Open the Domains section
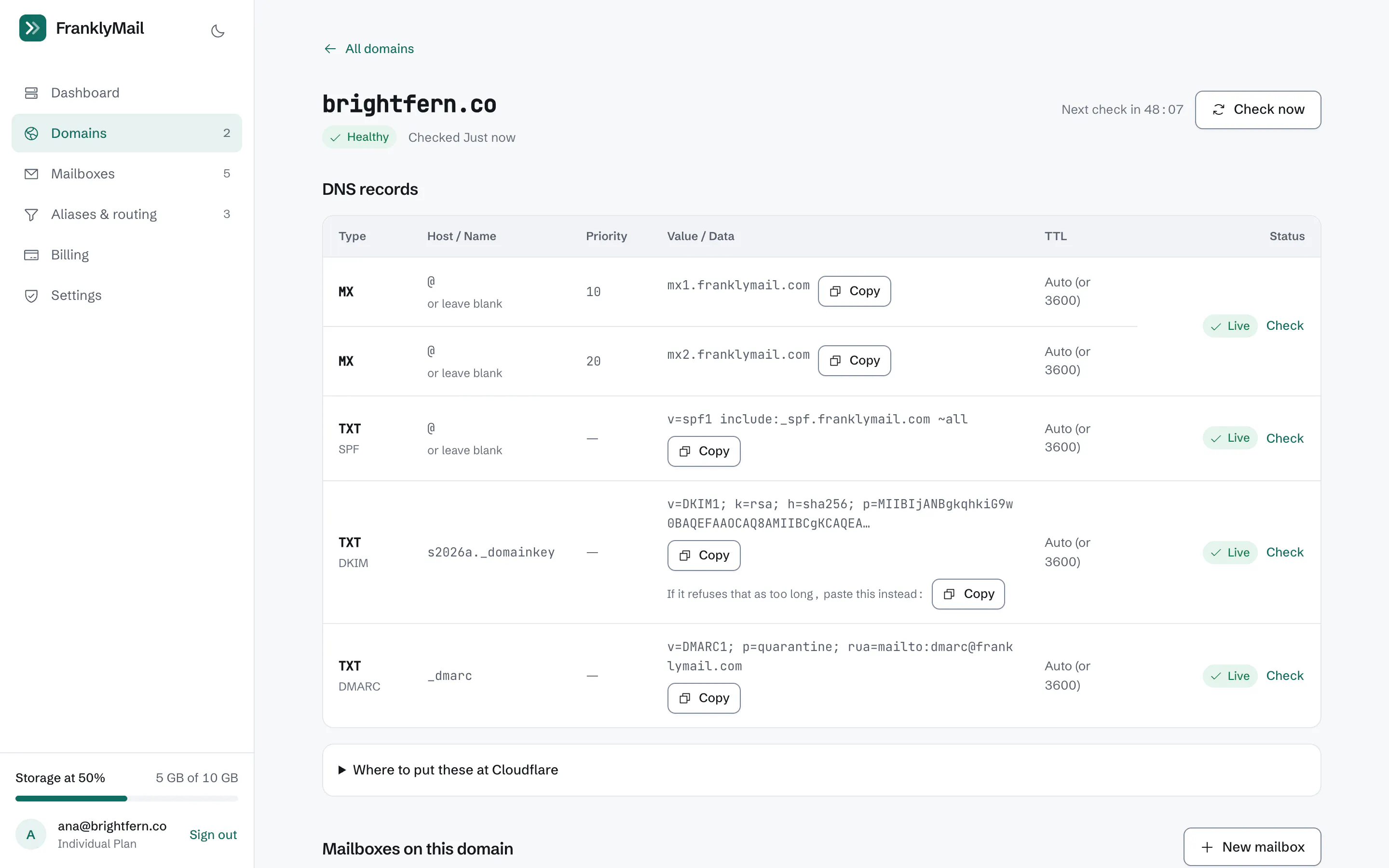The image size is (1389, 868). pyautogui.click(x=127, y=133)
